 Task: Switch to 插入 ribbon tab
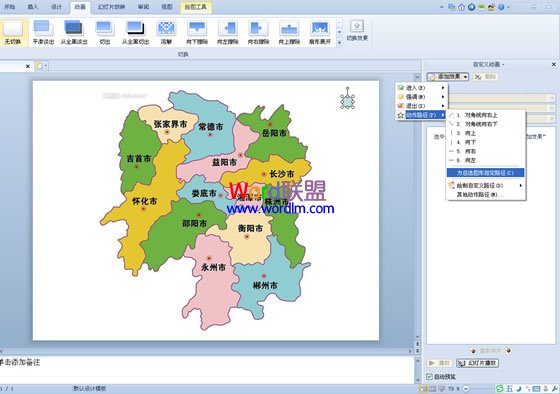click(x=33, y=7)
